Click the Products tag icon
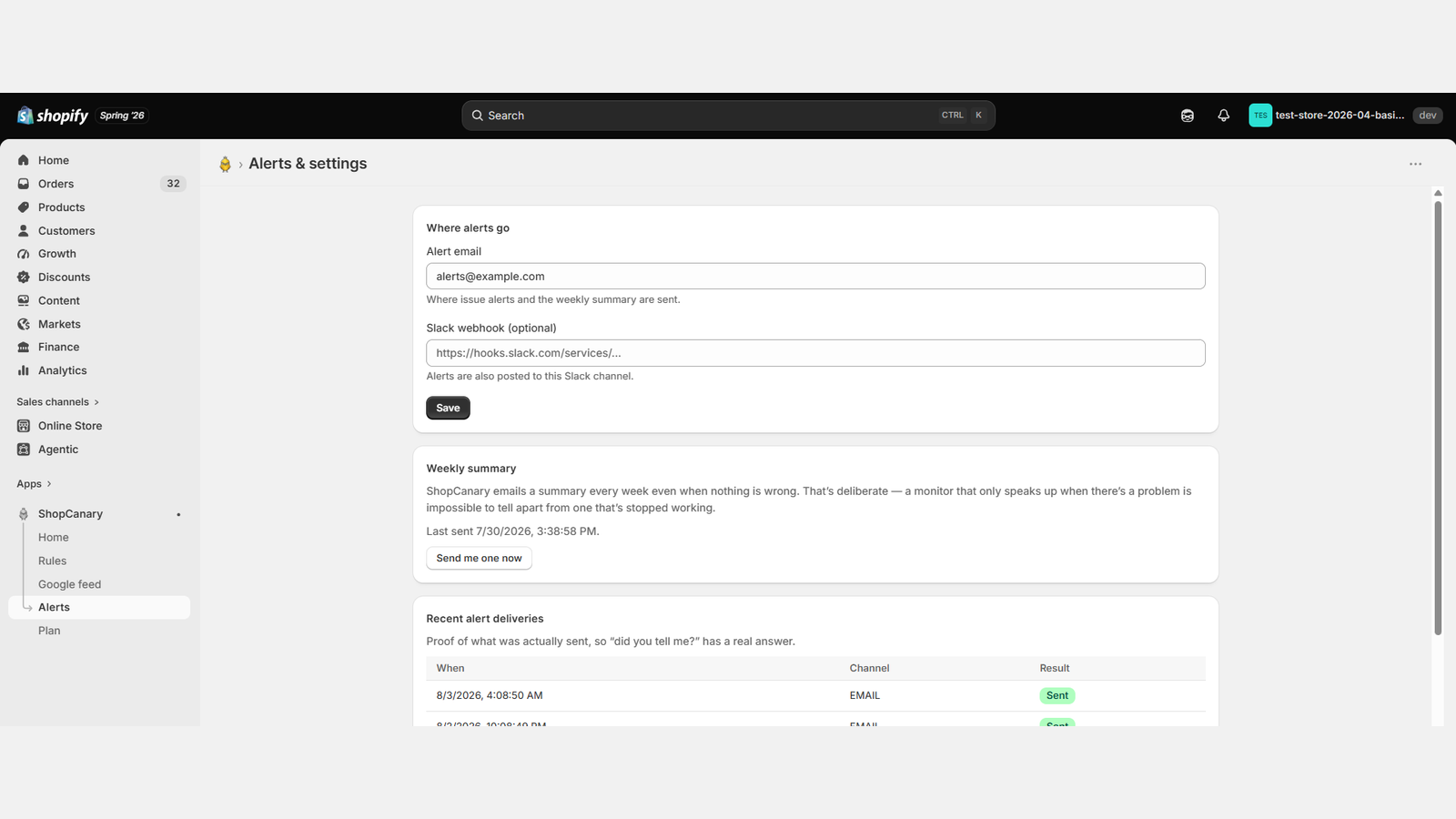This screenshot has height=819, width=1456. (x=24, y=207)
